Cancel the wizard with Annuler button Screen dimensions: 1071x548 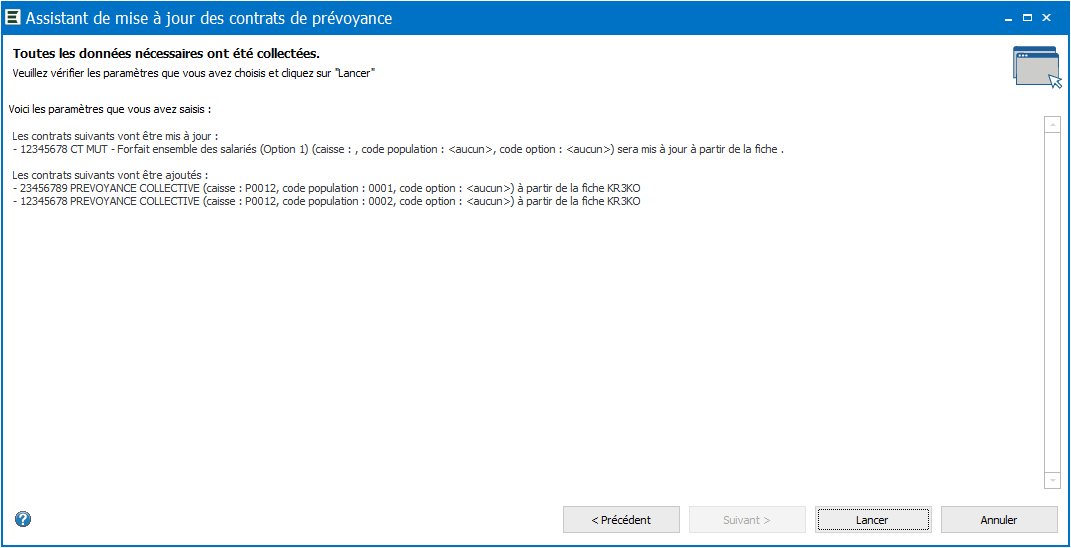[999, 520]
